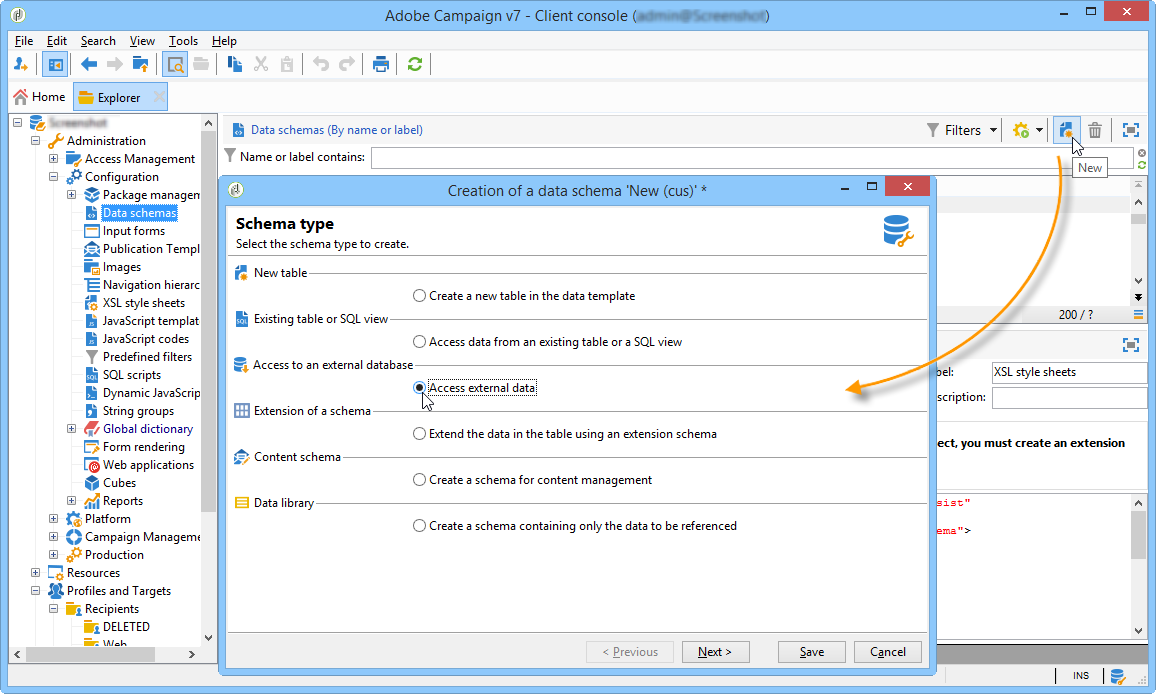Click the label field with XSL style sheets
This screenshot has height=696, width=1168.
[1069, 373]
